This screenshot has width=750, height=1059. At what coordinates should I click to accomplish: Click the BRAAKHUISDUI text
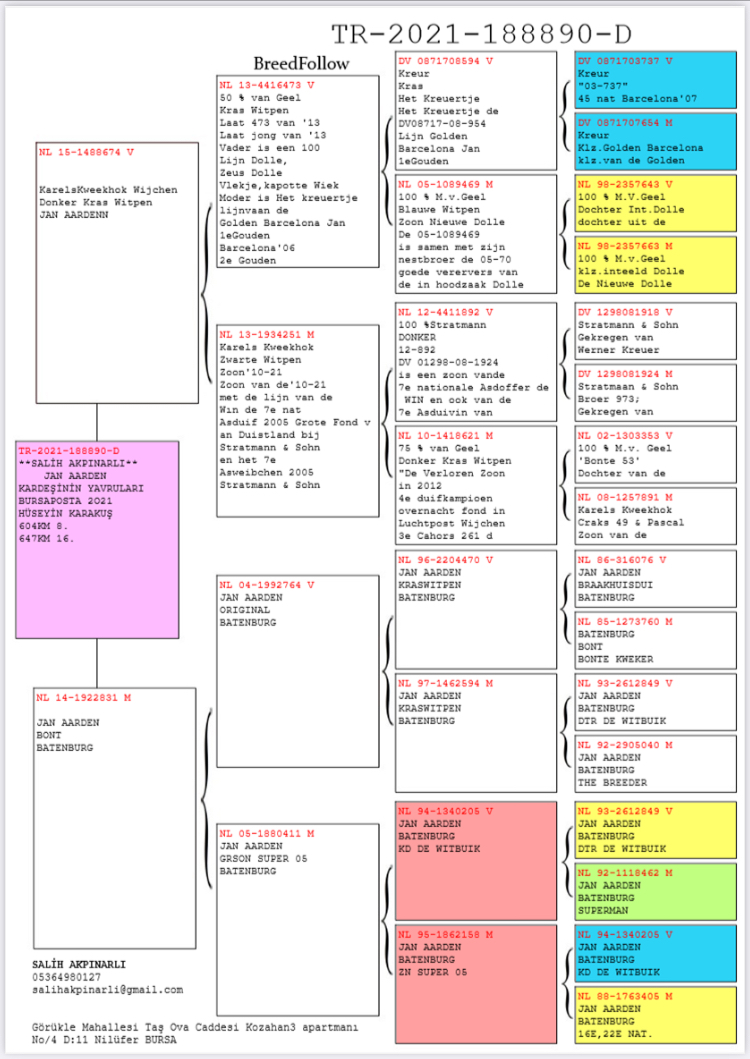[x=616, y=585]
